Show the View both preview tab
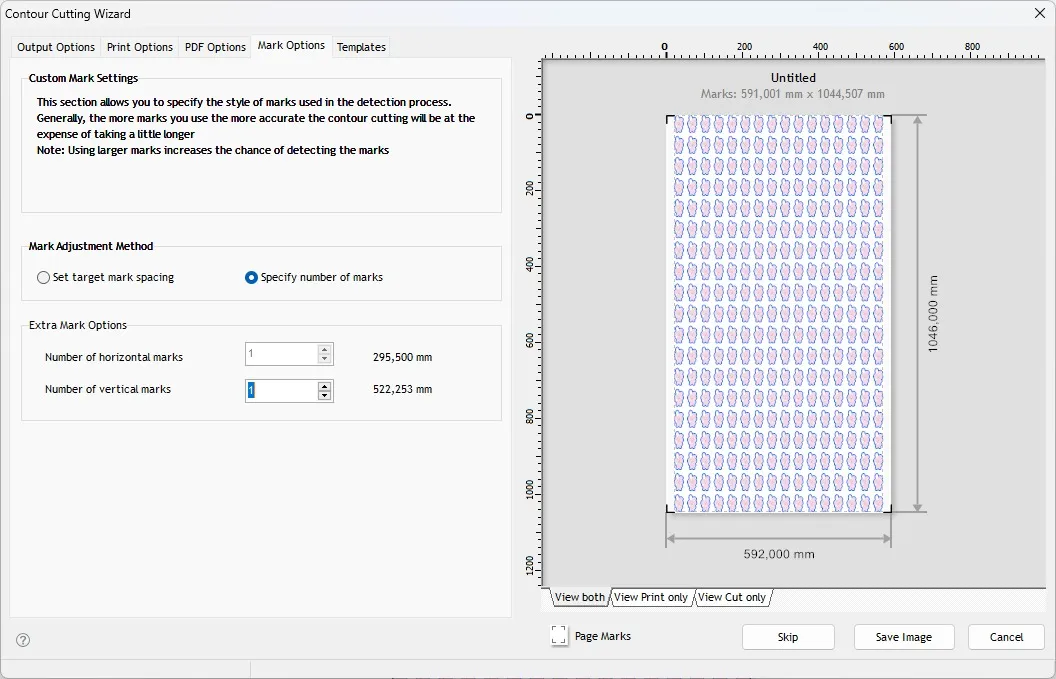 click(580, 597)
